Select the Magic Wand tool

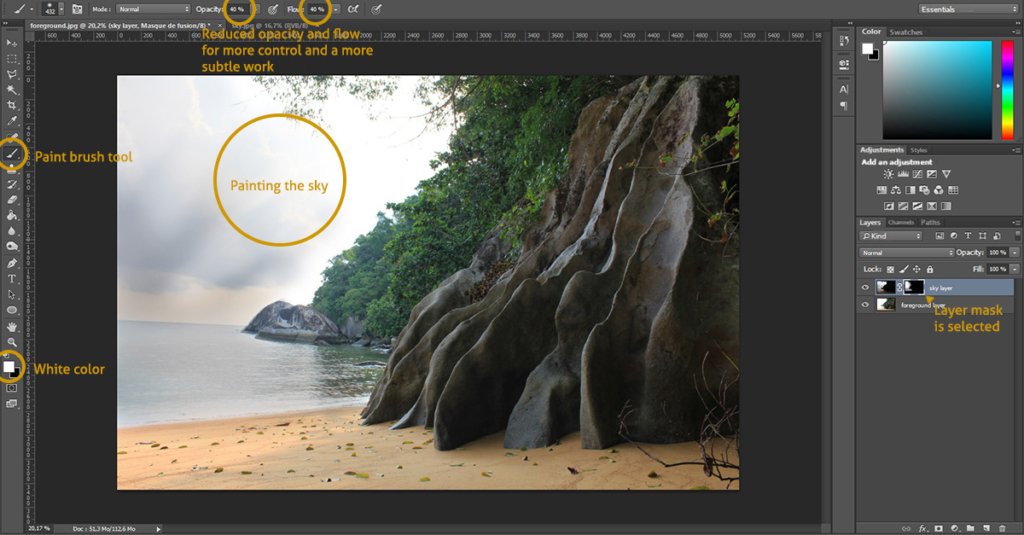point(12,90)
